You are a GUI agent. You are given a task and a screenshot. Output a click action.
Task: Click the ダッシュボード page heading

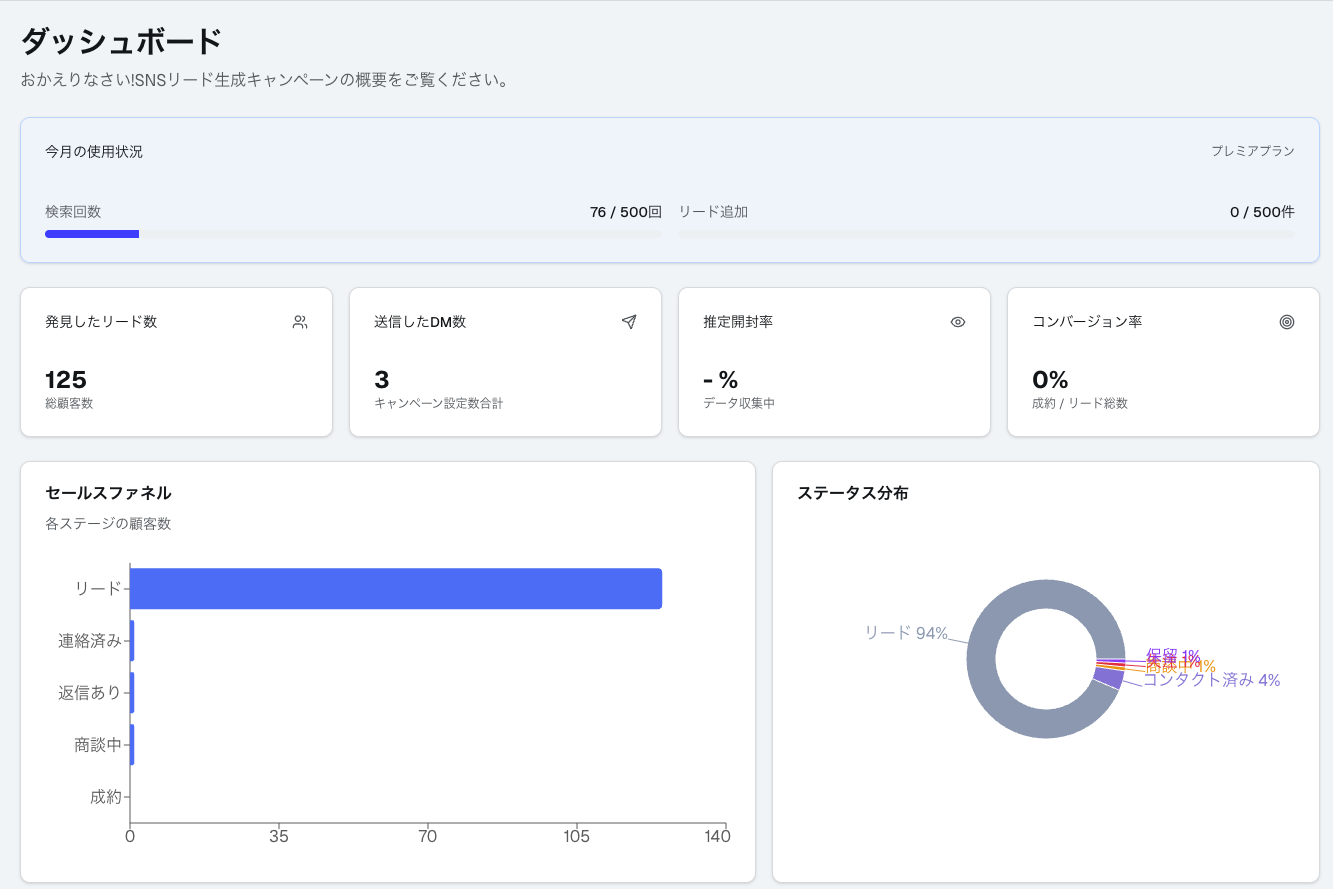tap(121, 42)
